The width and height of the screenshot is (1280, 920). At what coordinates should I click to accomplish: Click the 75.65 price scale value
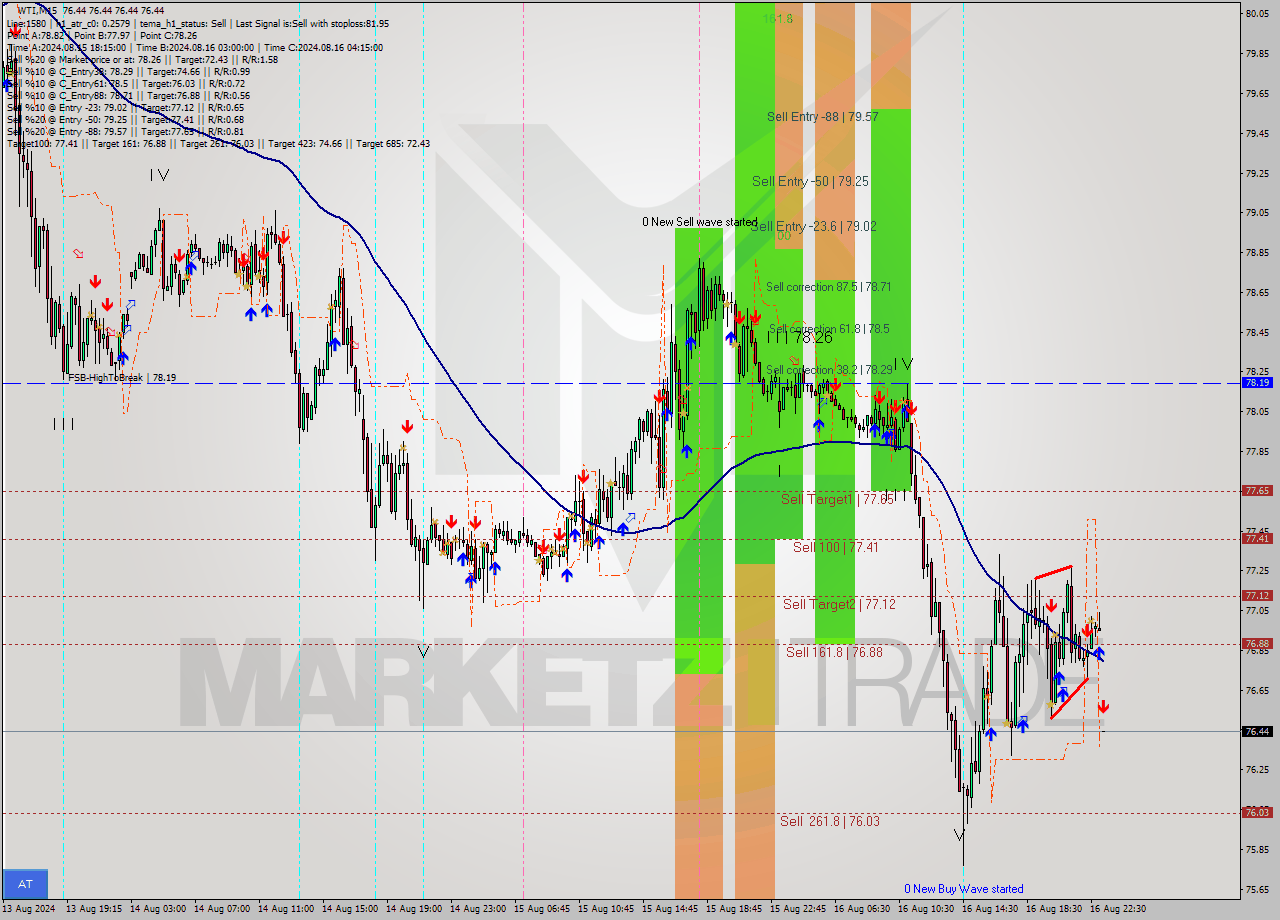click(x=1257, y=889)
